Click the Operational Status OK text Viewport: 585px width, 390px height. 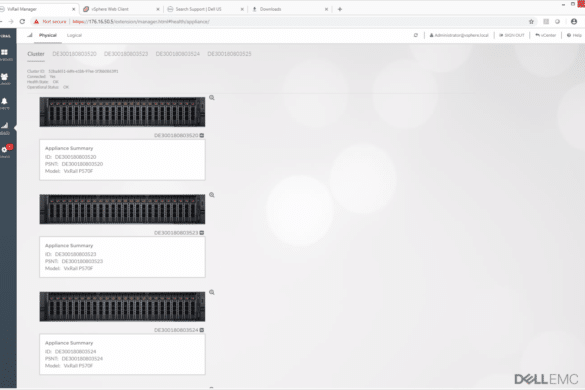(66, 87)
